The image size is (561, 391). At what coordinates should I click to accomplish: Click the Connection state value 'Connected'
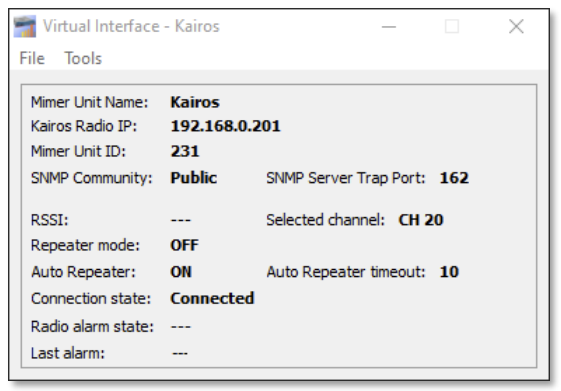(212, 298)
